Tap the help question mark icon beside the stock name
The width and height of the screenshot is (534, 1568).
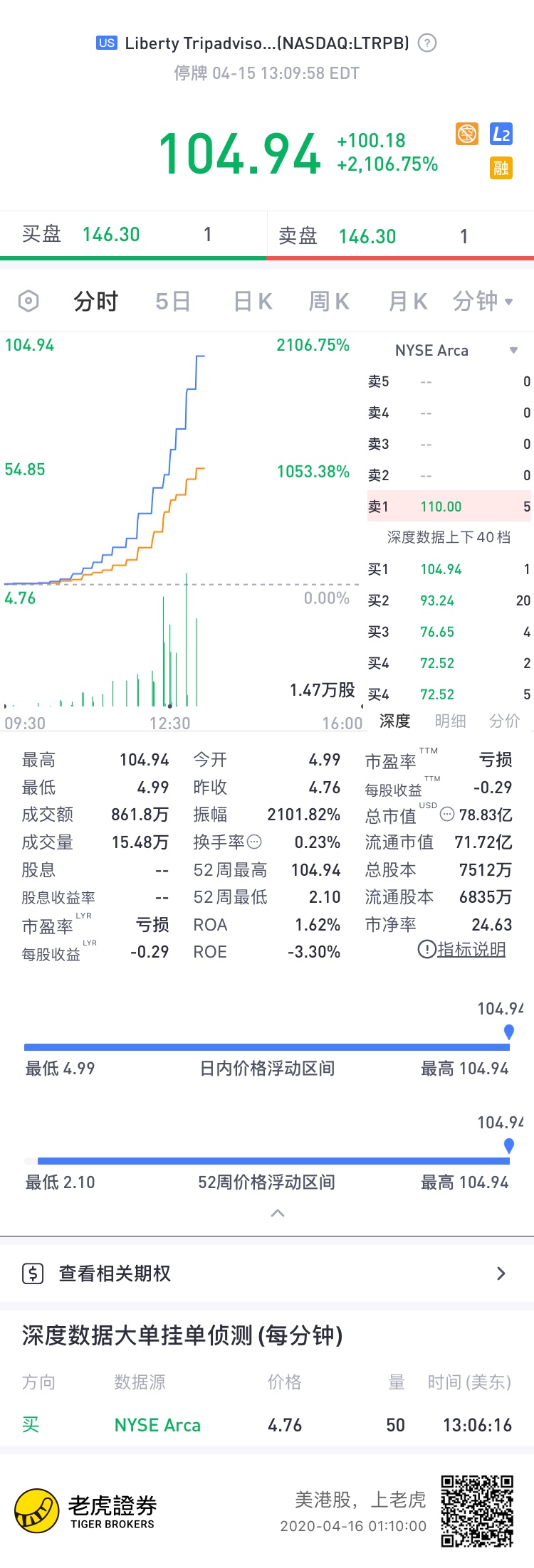coord(426,43)
